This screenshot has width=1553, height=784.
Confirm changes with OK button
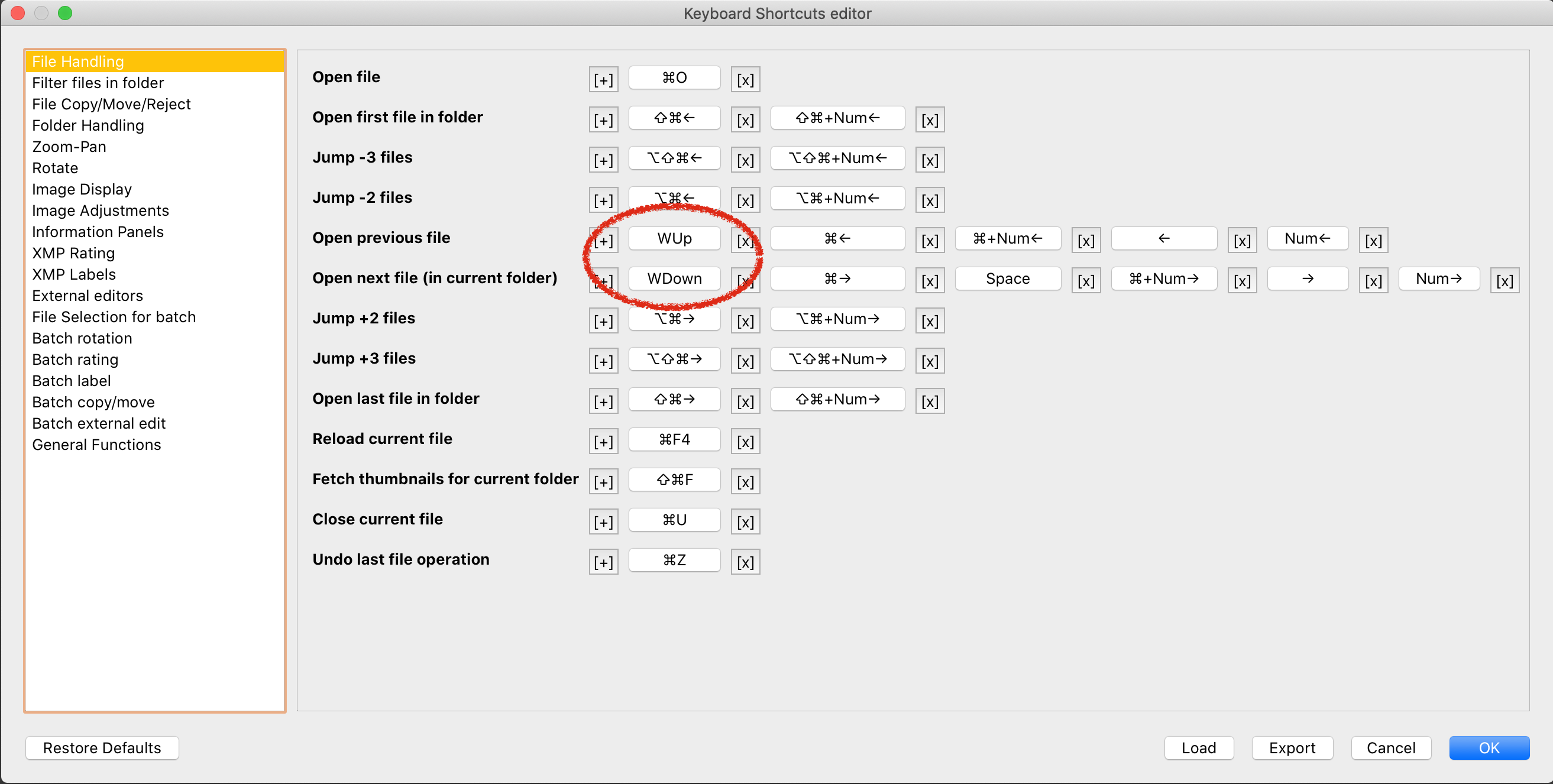(x=1489, y=748)
